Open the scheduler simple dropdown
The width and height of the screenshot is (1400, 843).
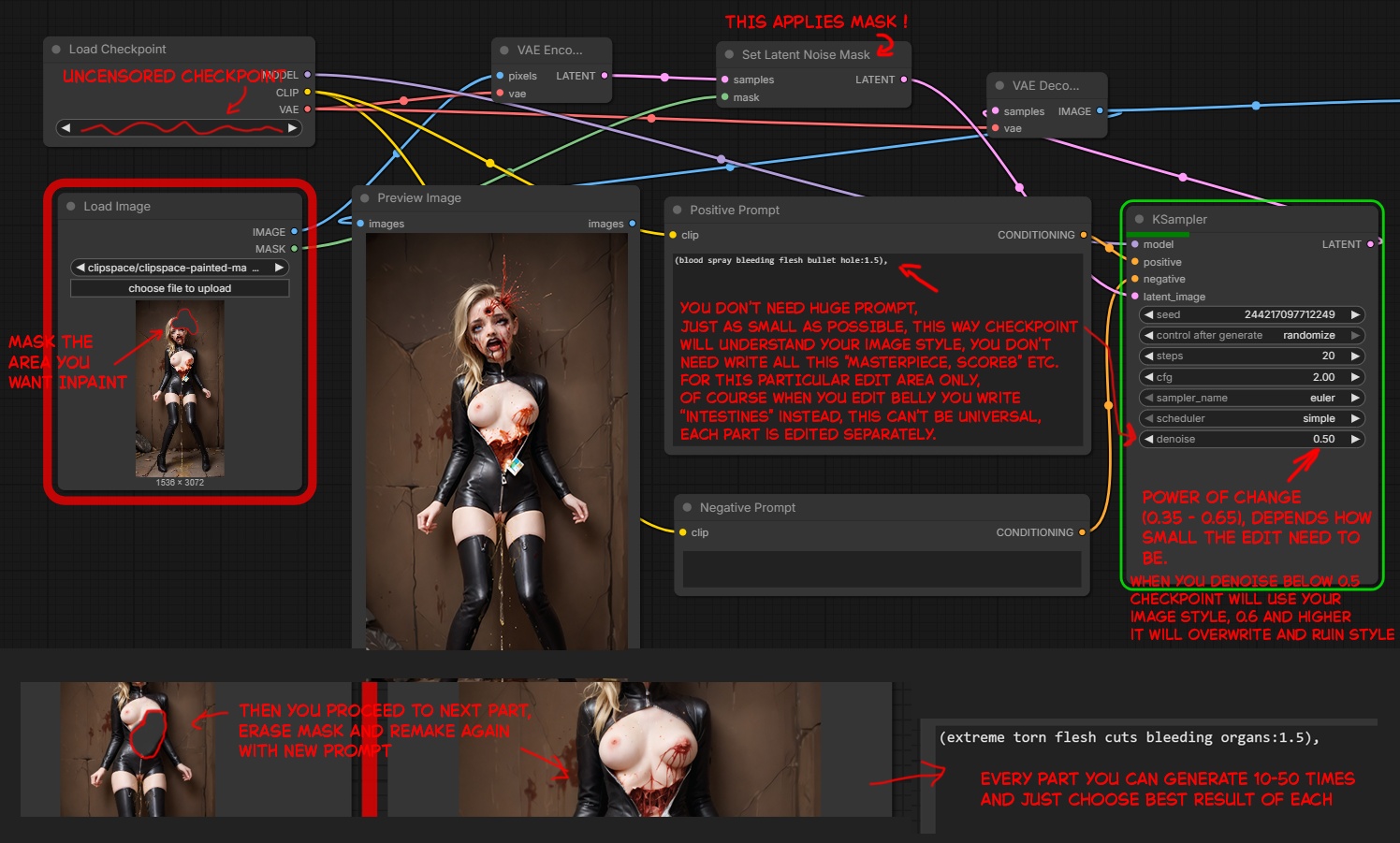1251,418
